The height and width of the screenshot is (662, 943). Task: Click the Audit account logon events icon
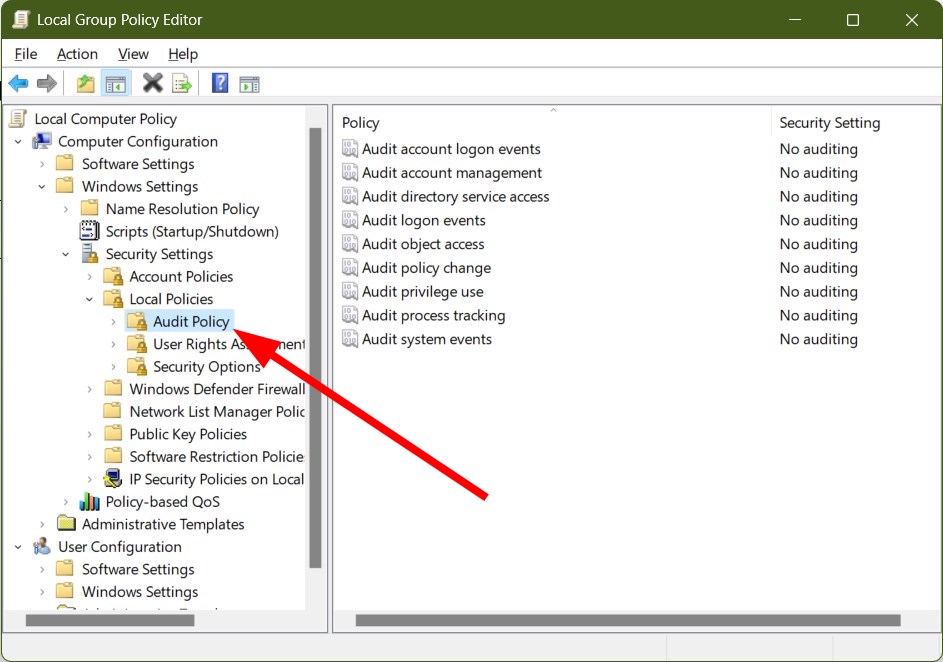tap(350, 148)
